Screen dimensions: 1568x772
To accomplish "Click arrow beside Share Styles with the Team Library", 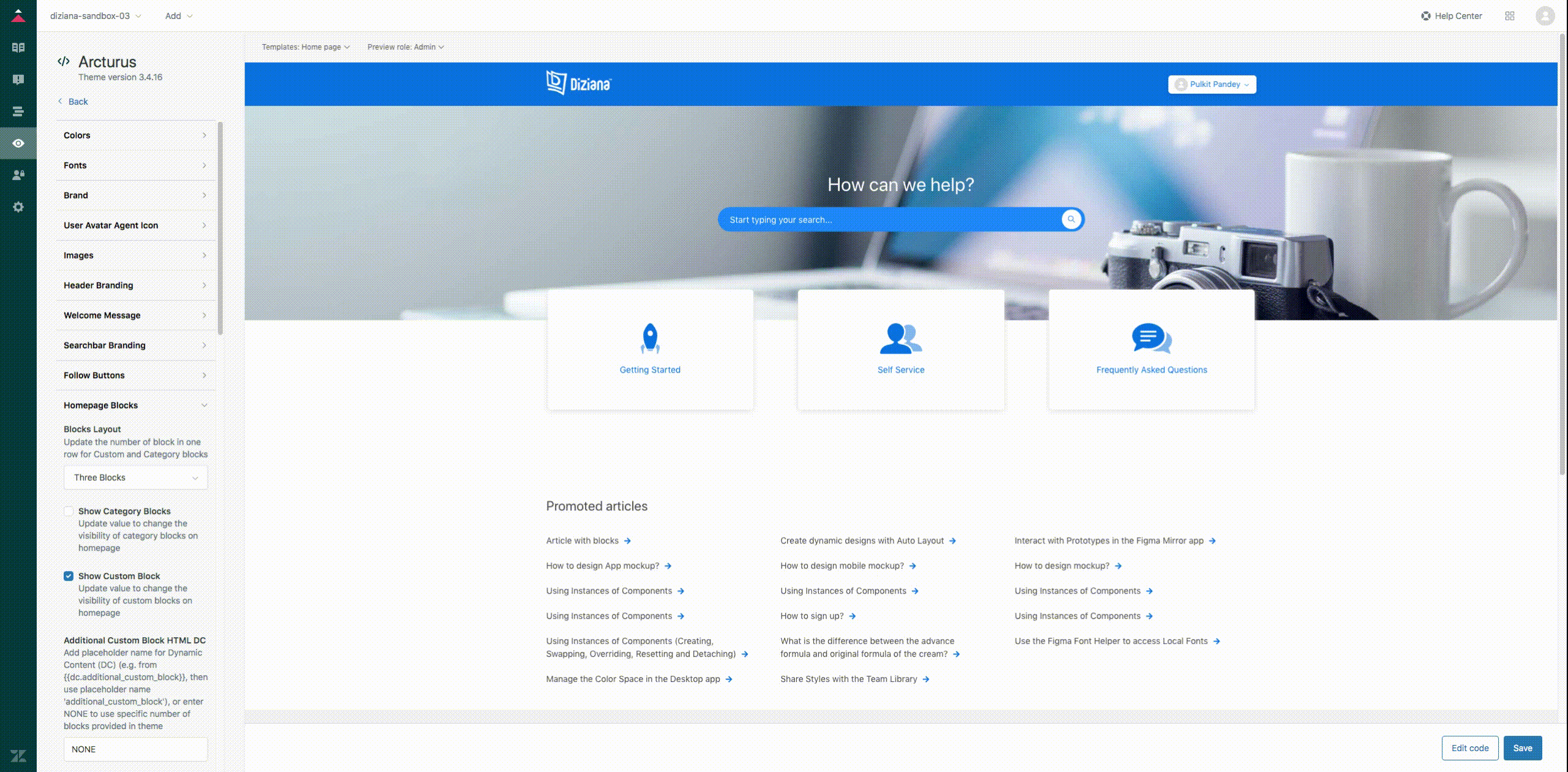I will tap(926, 679).
